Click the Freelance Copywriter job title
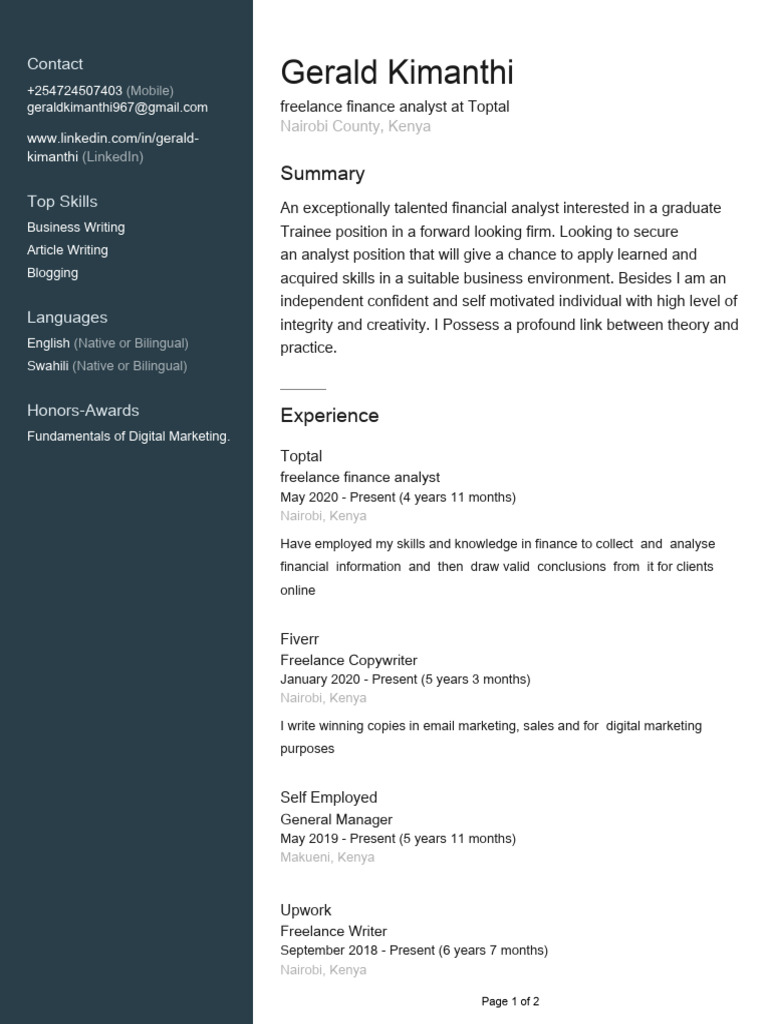Viewport: 768px width, 1024px height. [x=349, y=660]
